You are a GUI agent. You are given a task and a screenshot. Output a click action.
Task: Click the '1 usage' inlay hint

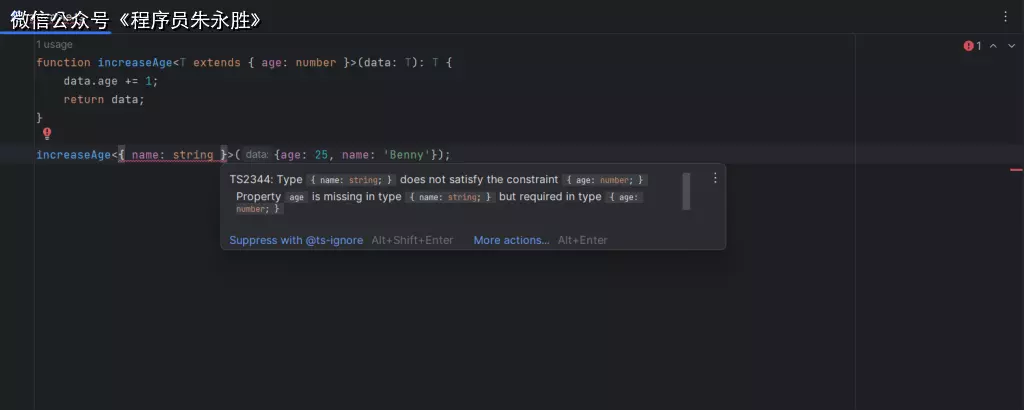54,45
